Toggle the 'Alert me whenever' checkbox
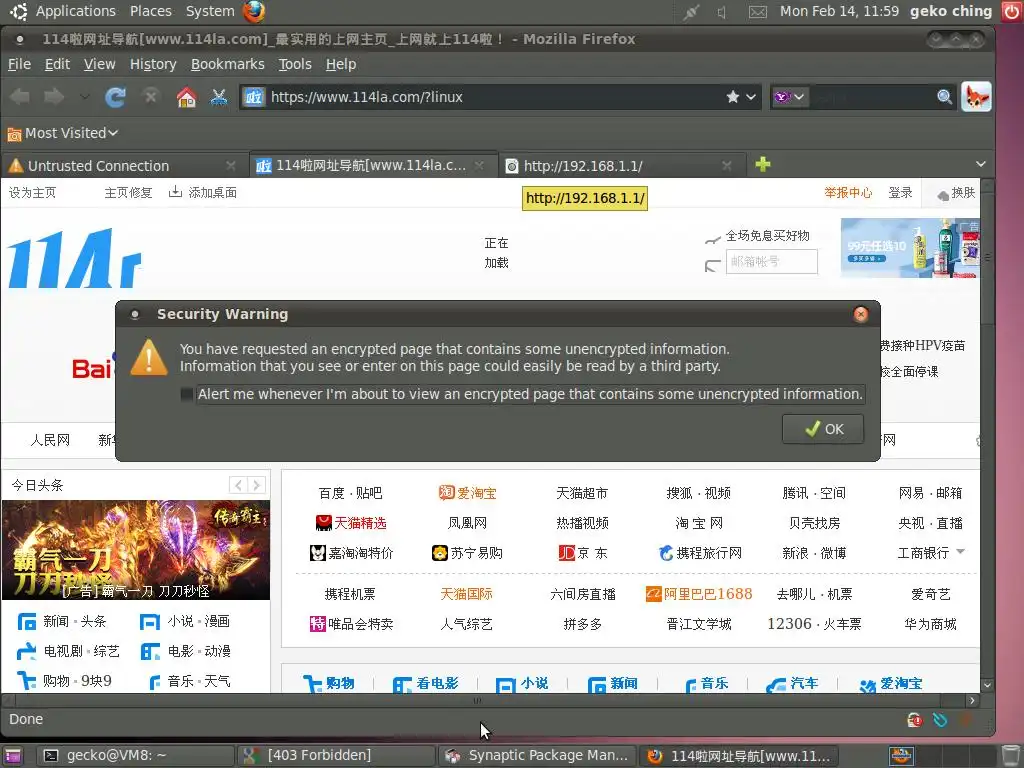 point(187,394)
